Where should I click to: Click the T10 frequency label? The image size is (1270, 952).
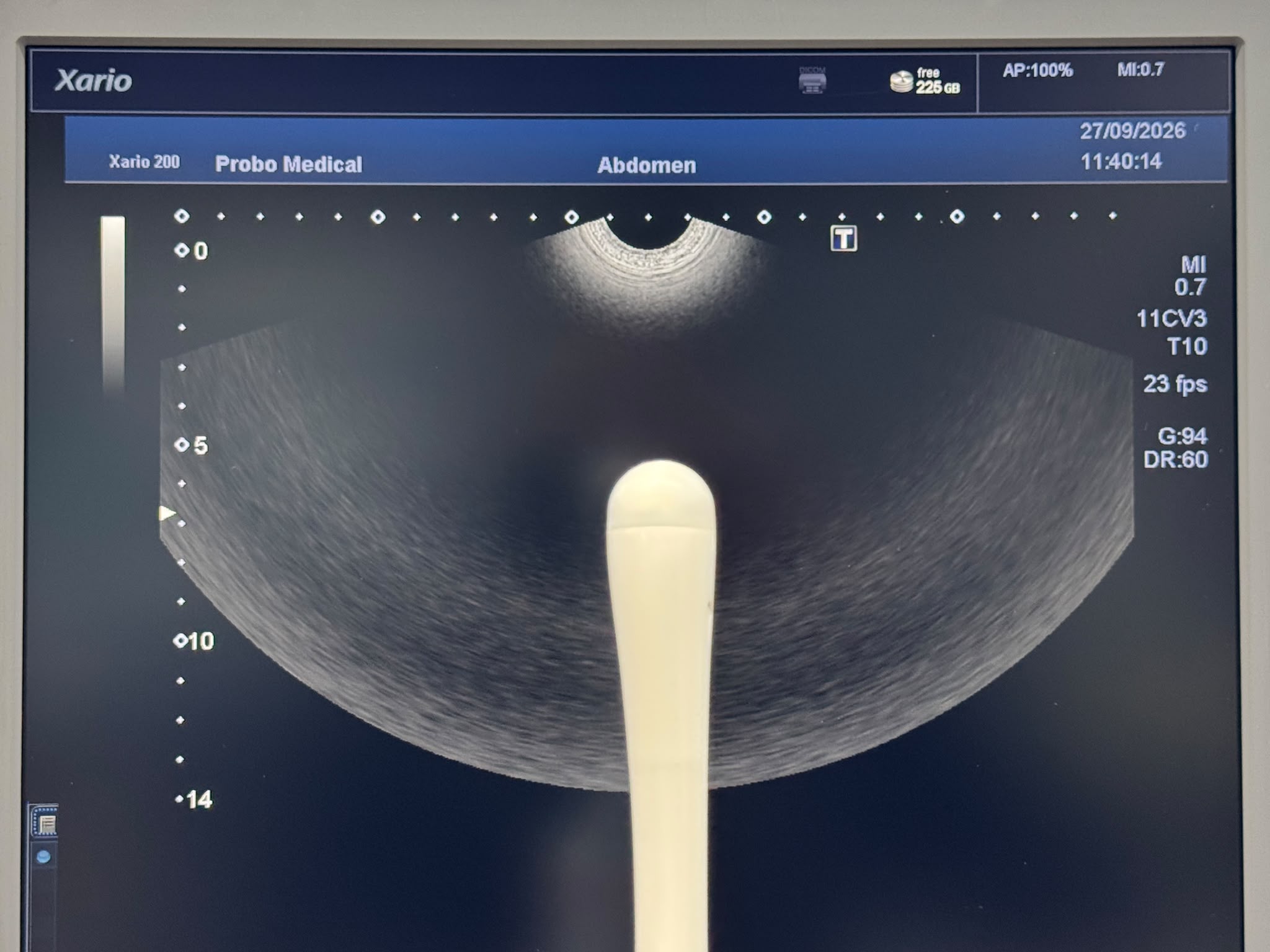[1186, 346]
